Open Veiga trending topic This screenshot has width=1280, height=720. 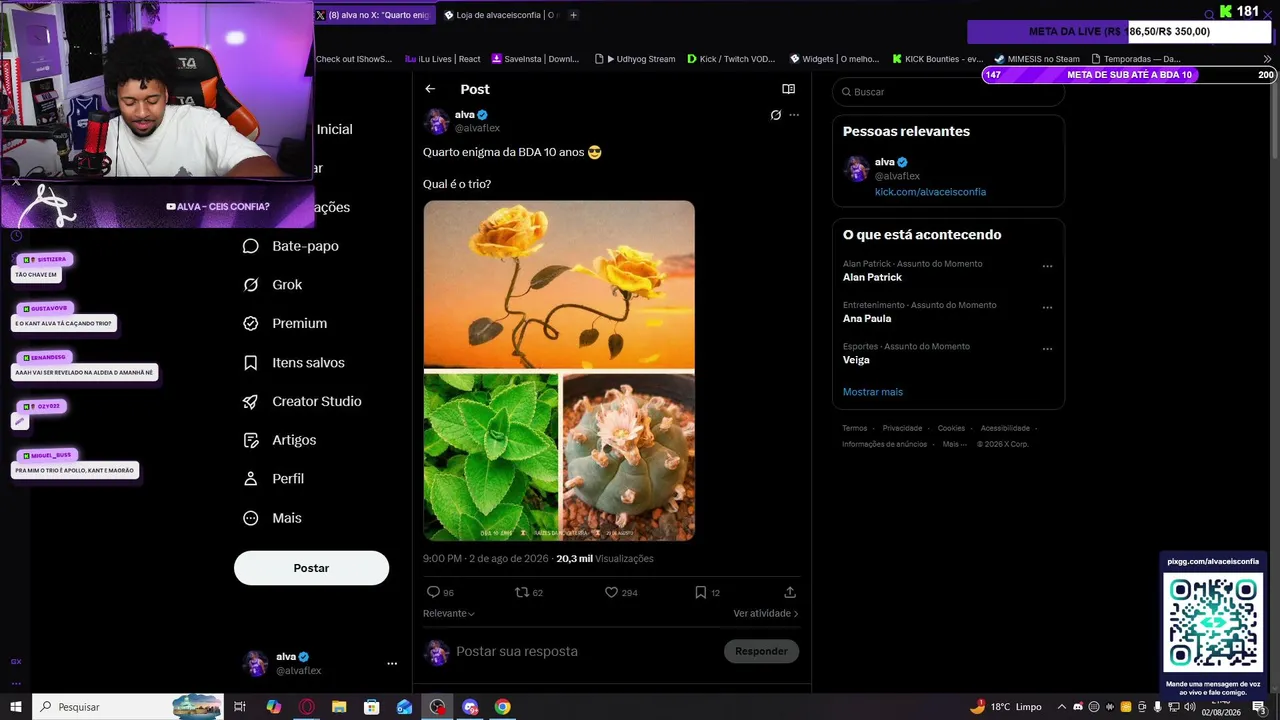(x=856, y=360)
